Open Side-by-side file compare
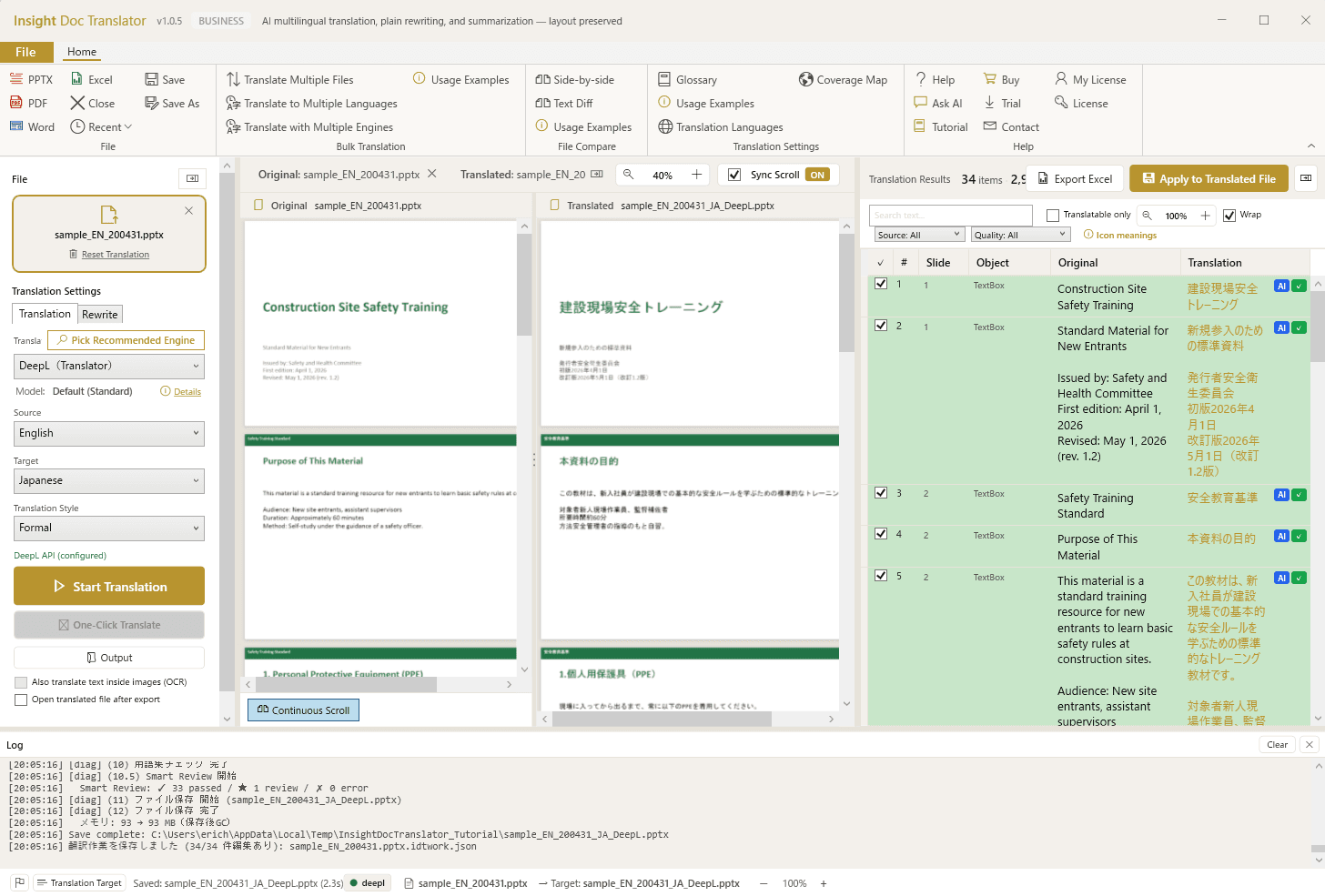This screenshot has height=896, width=1325. pyautogui.click(x=575, y=79)
